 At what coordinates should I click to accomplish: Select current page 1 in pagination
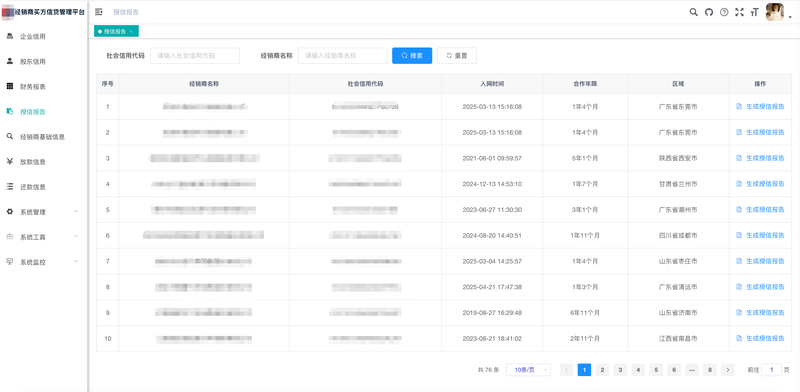click(x=584, y=370)
